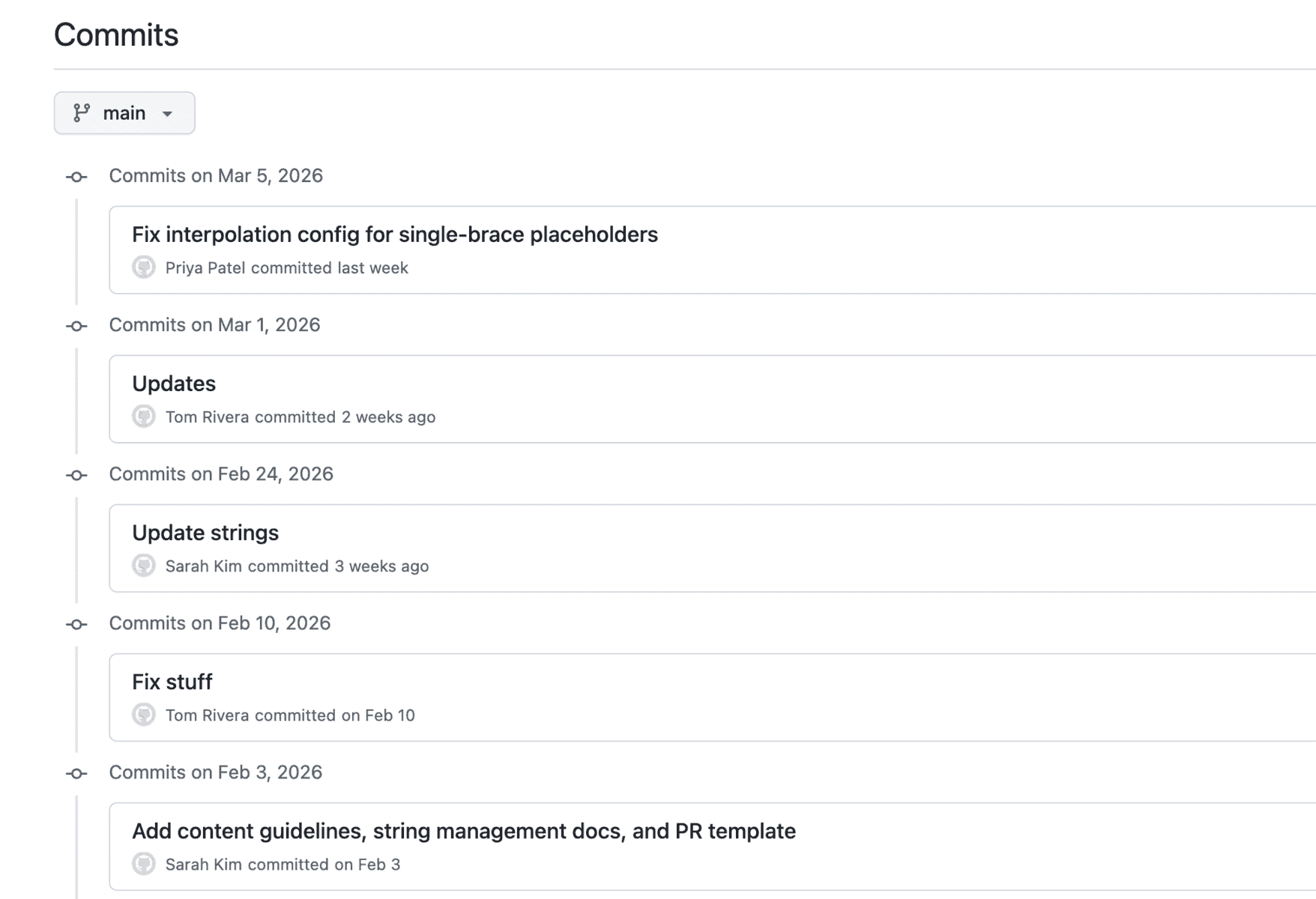Click the commit node icon beside Feb 10, 2026
The image size is (1316, 899).
click(76, 623)
